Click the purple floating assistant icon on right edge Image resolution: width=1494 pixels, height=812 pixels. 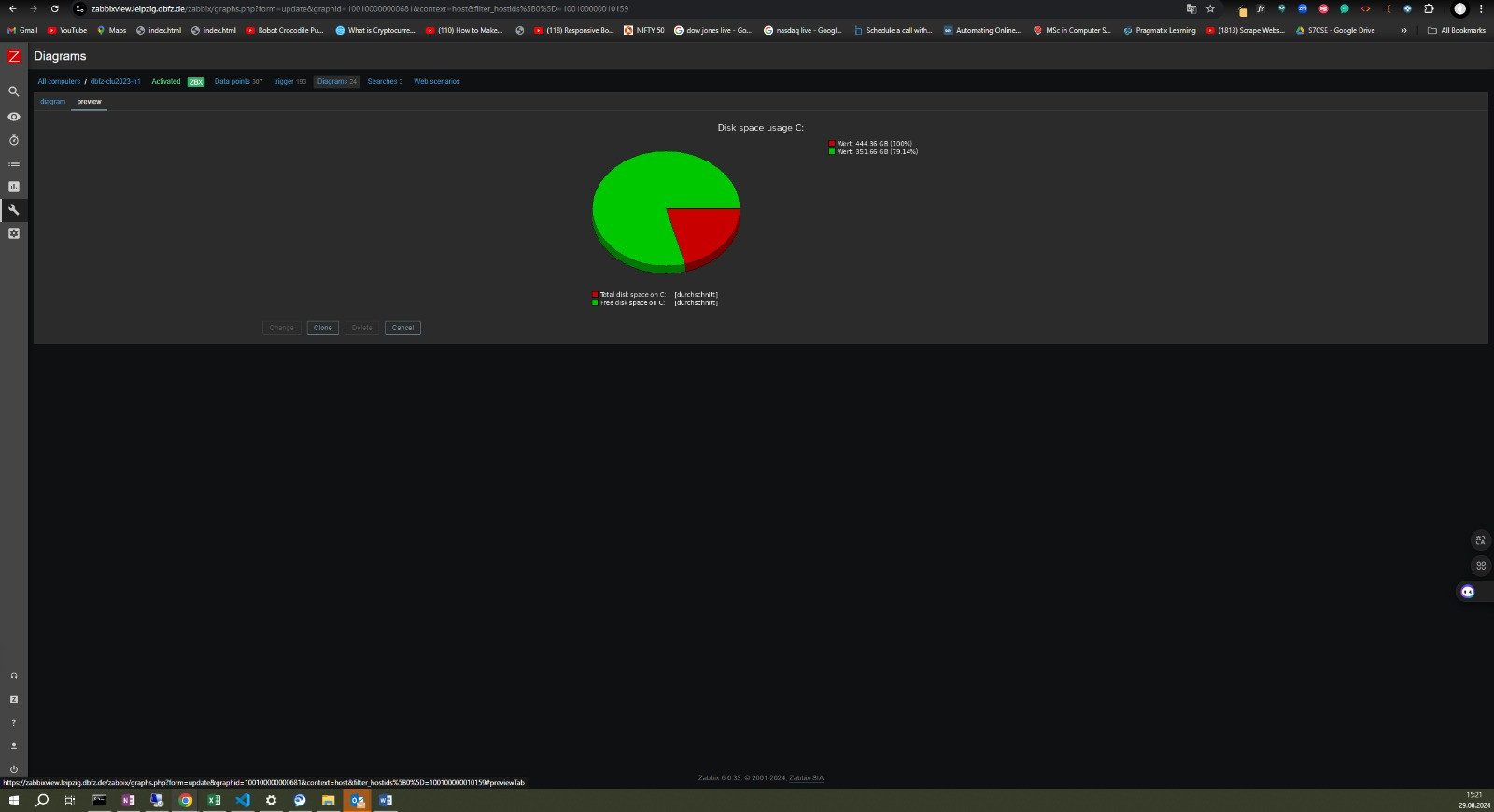[x=1468, y=592]
